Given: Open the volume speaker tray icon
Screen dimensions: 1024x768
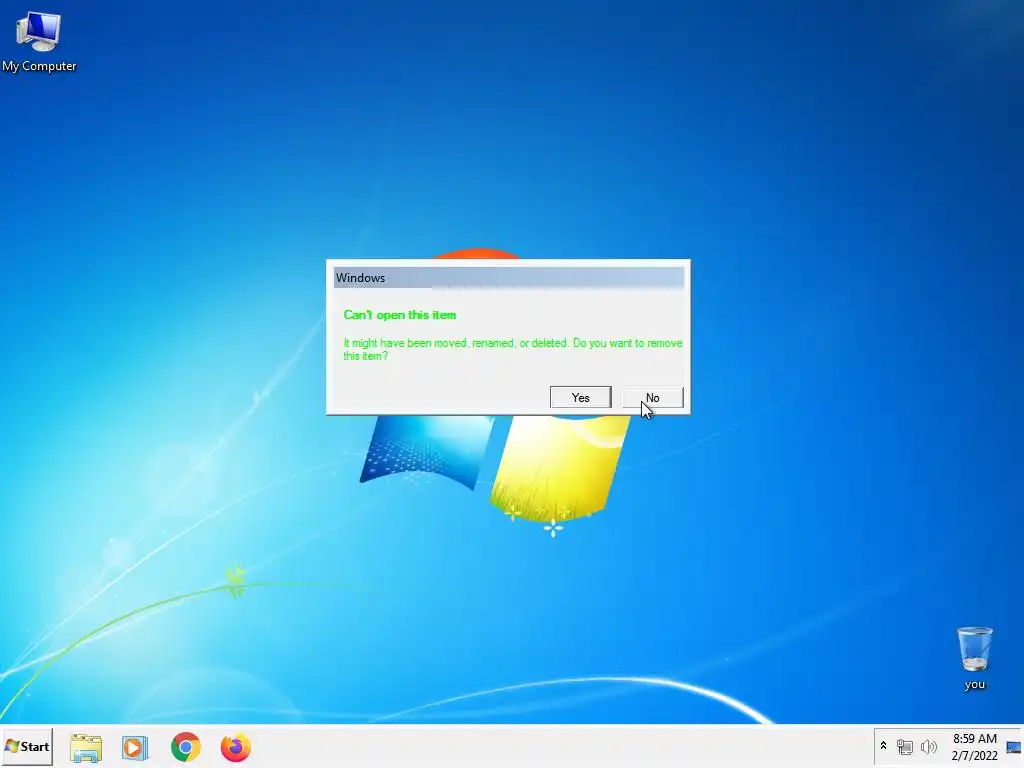Looking at the screenshot, I should click(928, 746).
